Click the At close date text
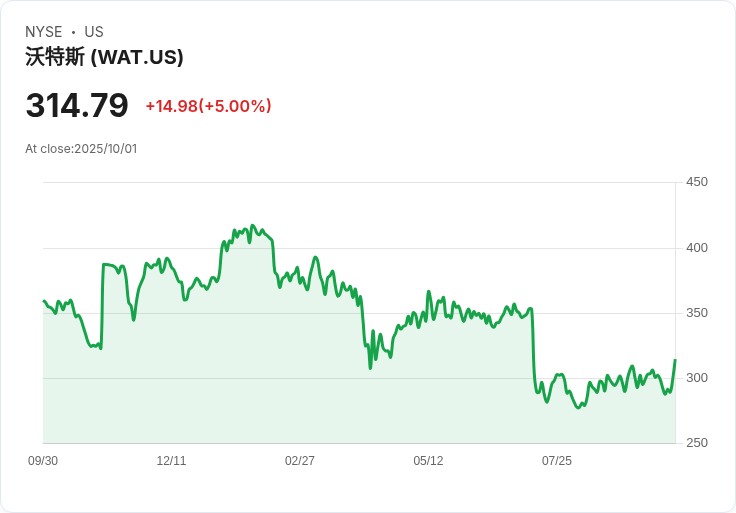Screen dimensions: 736x513 click(x=81, y=149)
